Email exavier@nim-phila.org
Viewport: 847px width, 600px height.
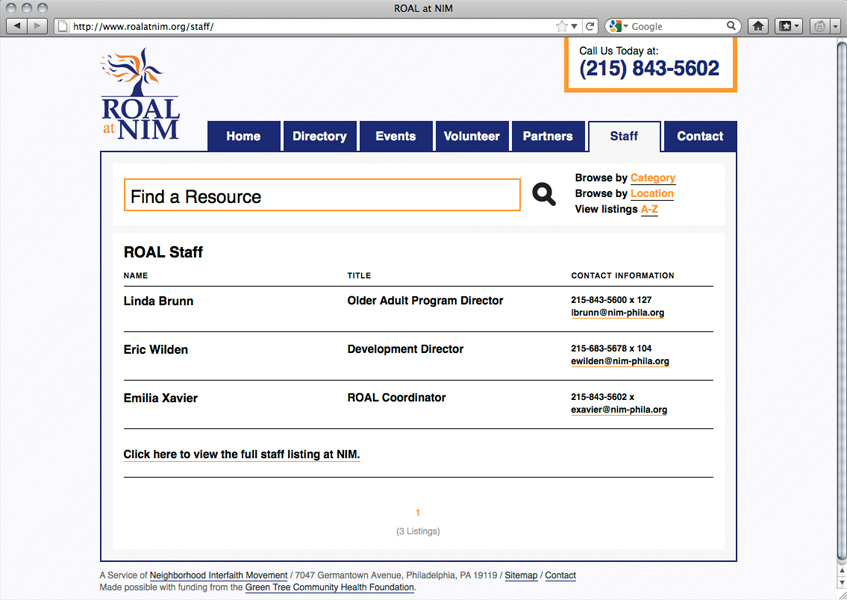(x=619, y=410)
